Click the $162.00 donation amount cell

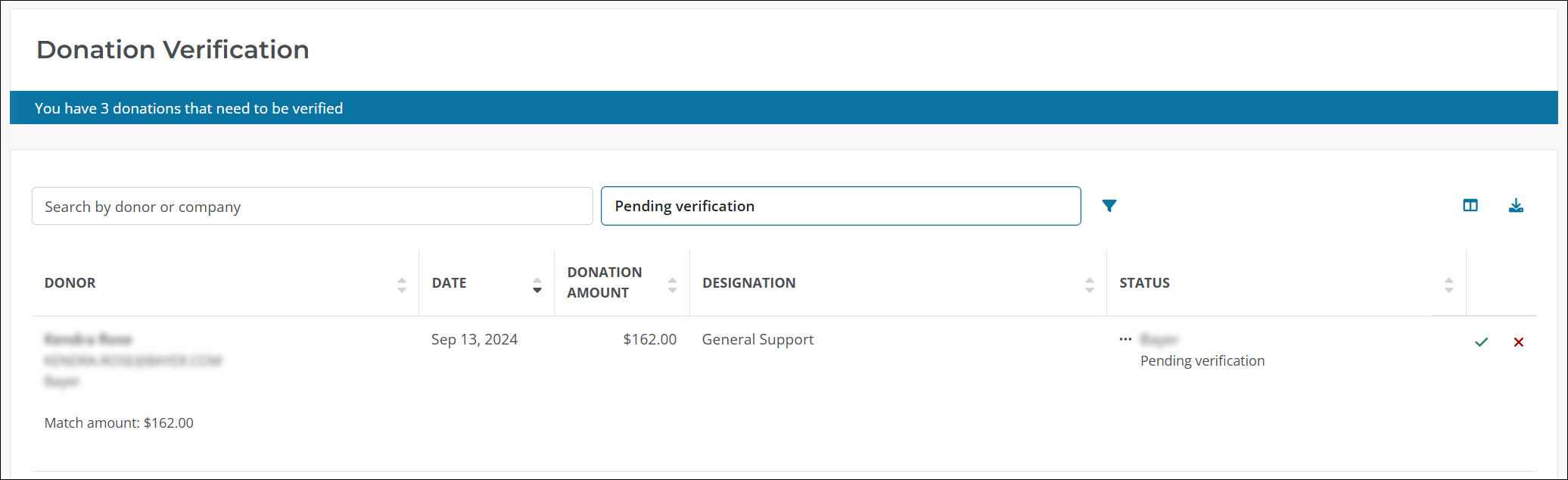point(649,340)
